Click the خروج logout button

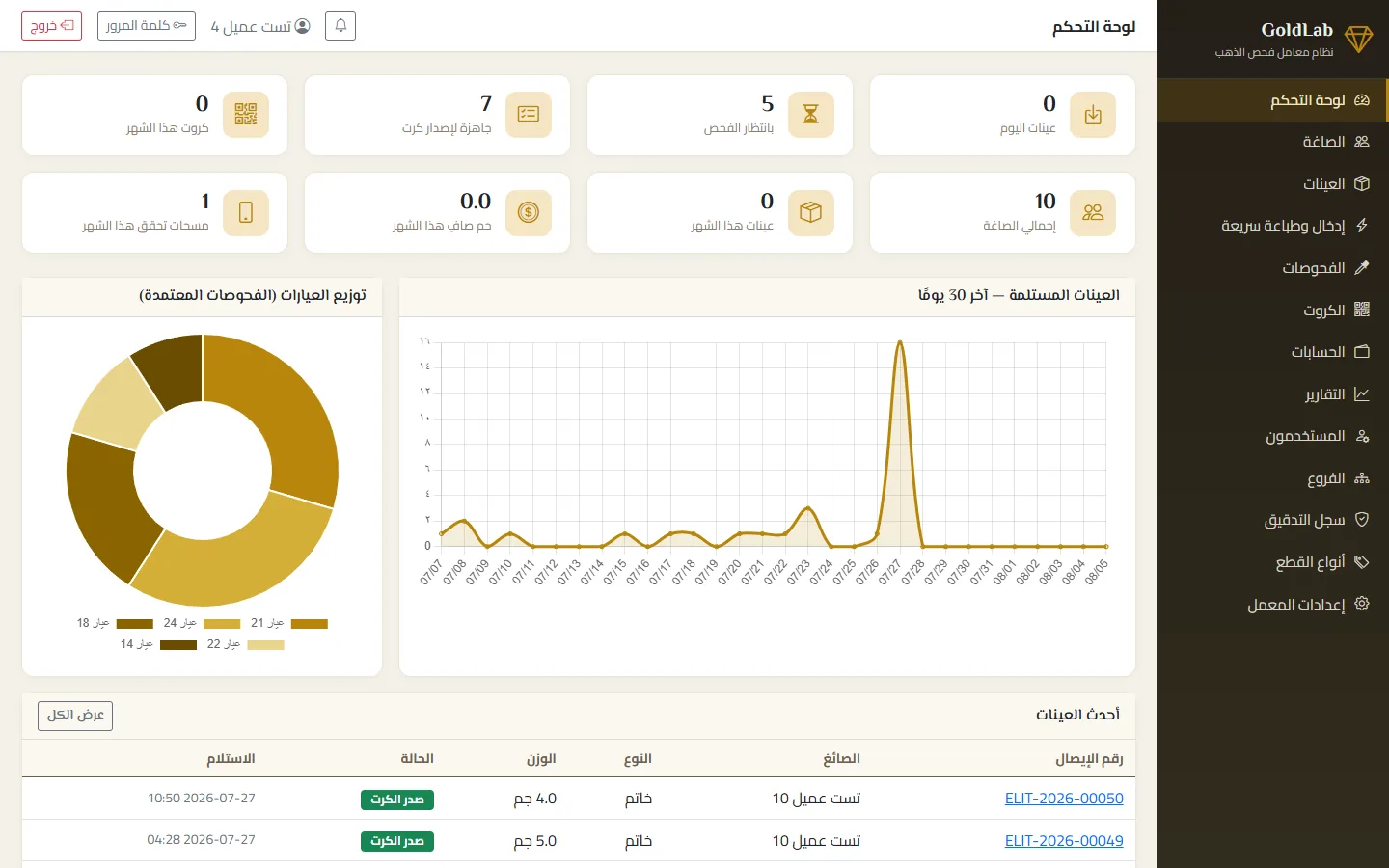pyautogui.click(x=52, y=26)
